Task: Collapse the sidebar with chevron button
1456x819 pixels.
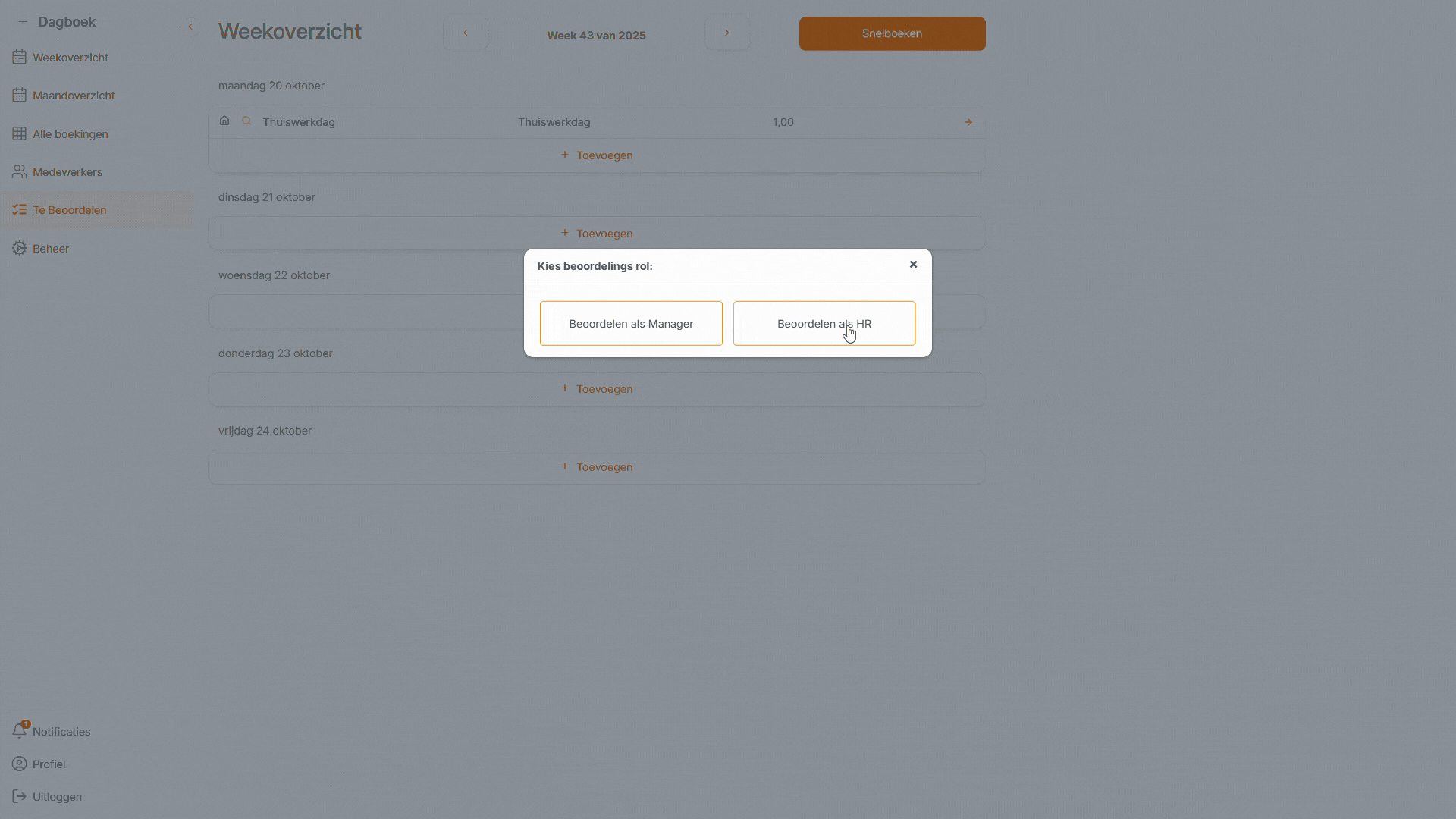Action: click(190, 27)
